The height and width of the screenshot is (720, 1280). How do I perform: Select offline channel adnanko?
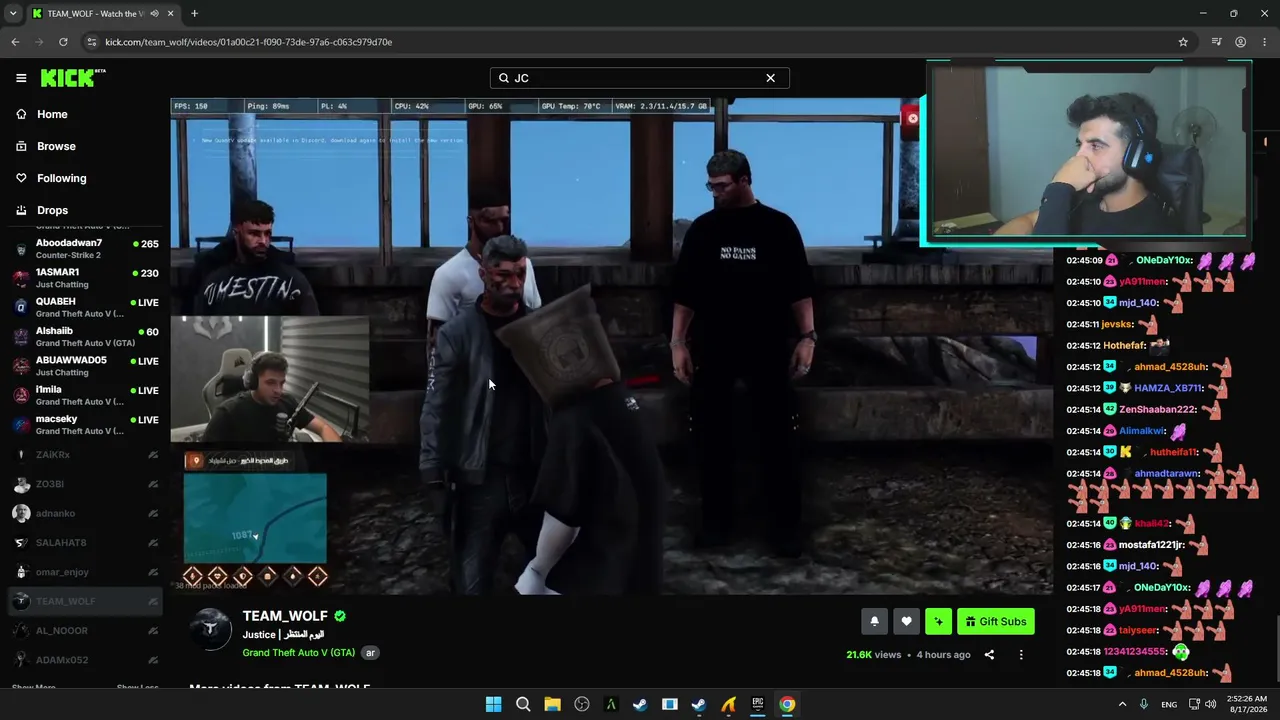85,513
